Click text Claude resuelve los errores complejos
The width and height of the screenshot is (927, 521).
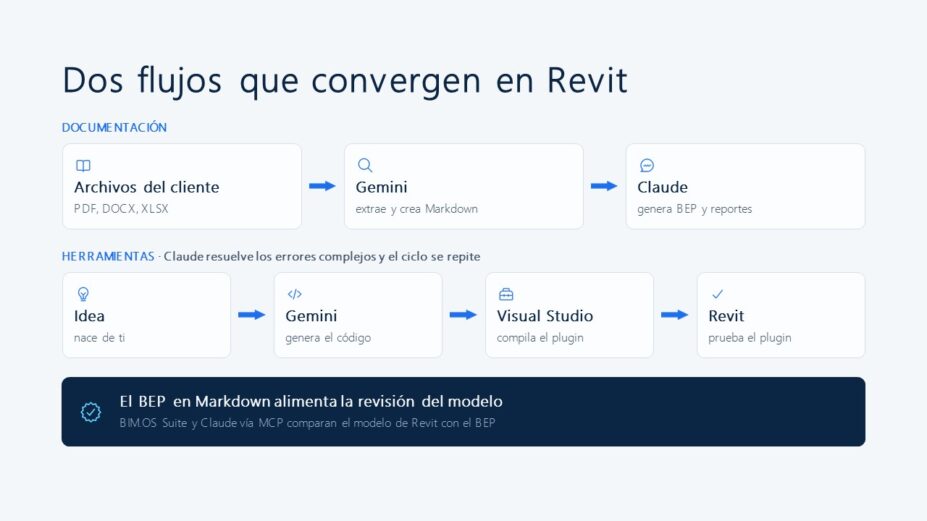tap(270, 256)
